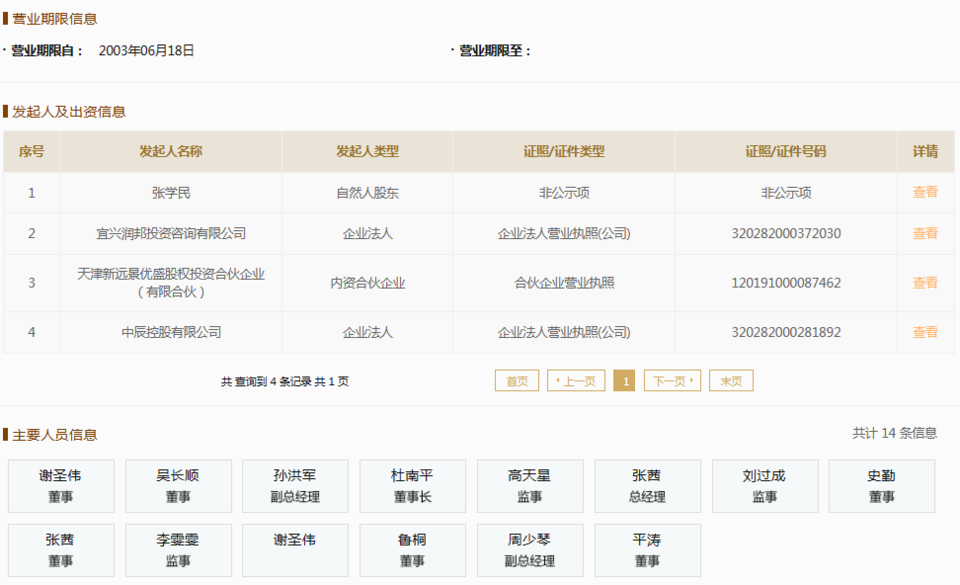Select the 谢圣伟 card without a title
Viewport: 960px width, 585px height.
[x=295, y=550]
